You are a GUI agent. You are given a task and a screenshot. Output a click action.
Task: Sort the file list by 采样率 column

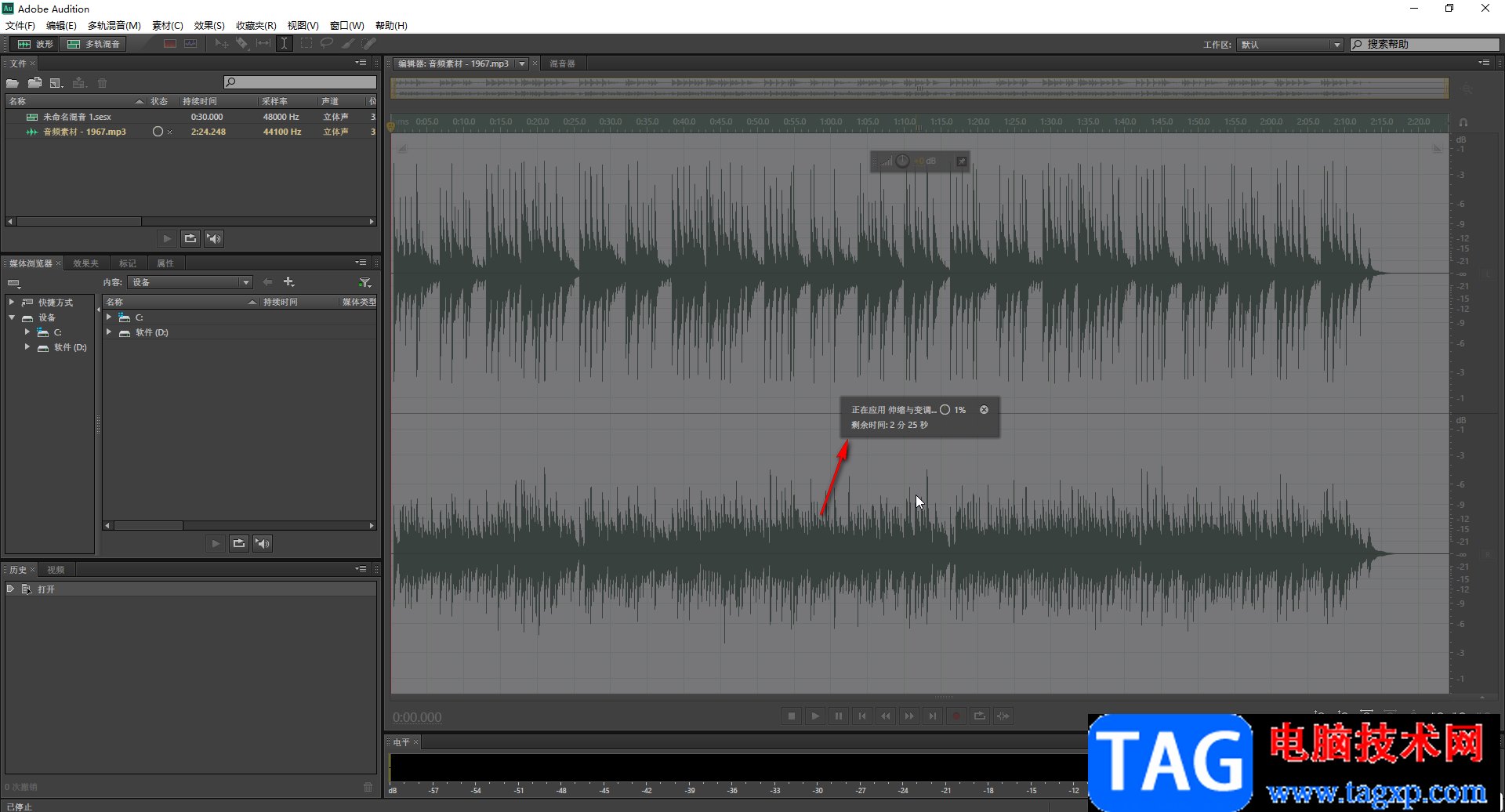(x=288, y=101)
